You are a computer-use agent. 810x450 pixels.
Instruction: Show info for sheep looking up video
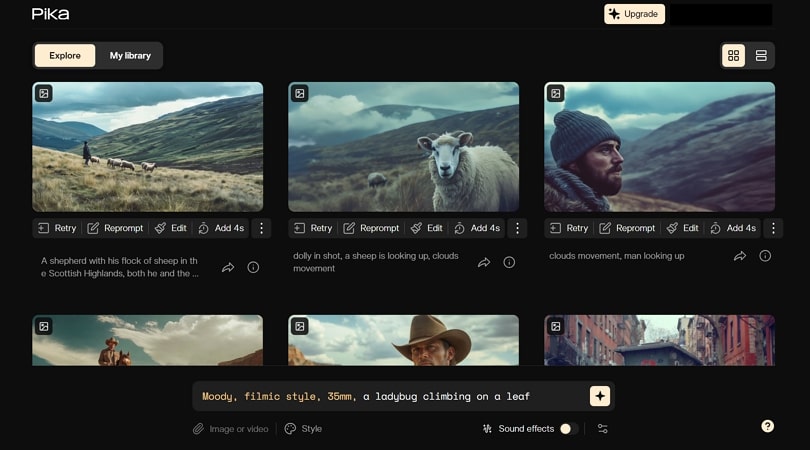tap(509, 262)
